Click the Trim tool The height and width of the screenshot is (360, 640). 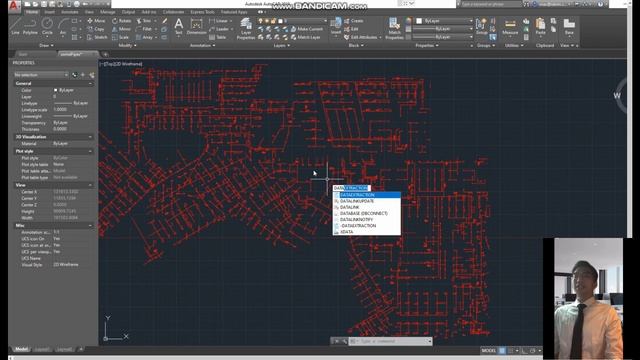144,21
